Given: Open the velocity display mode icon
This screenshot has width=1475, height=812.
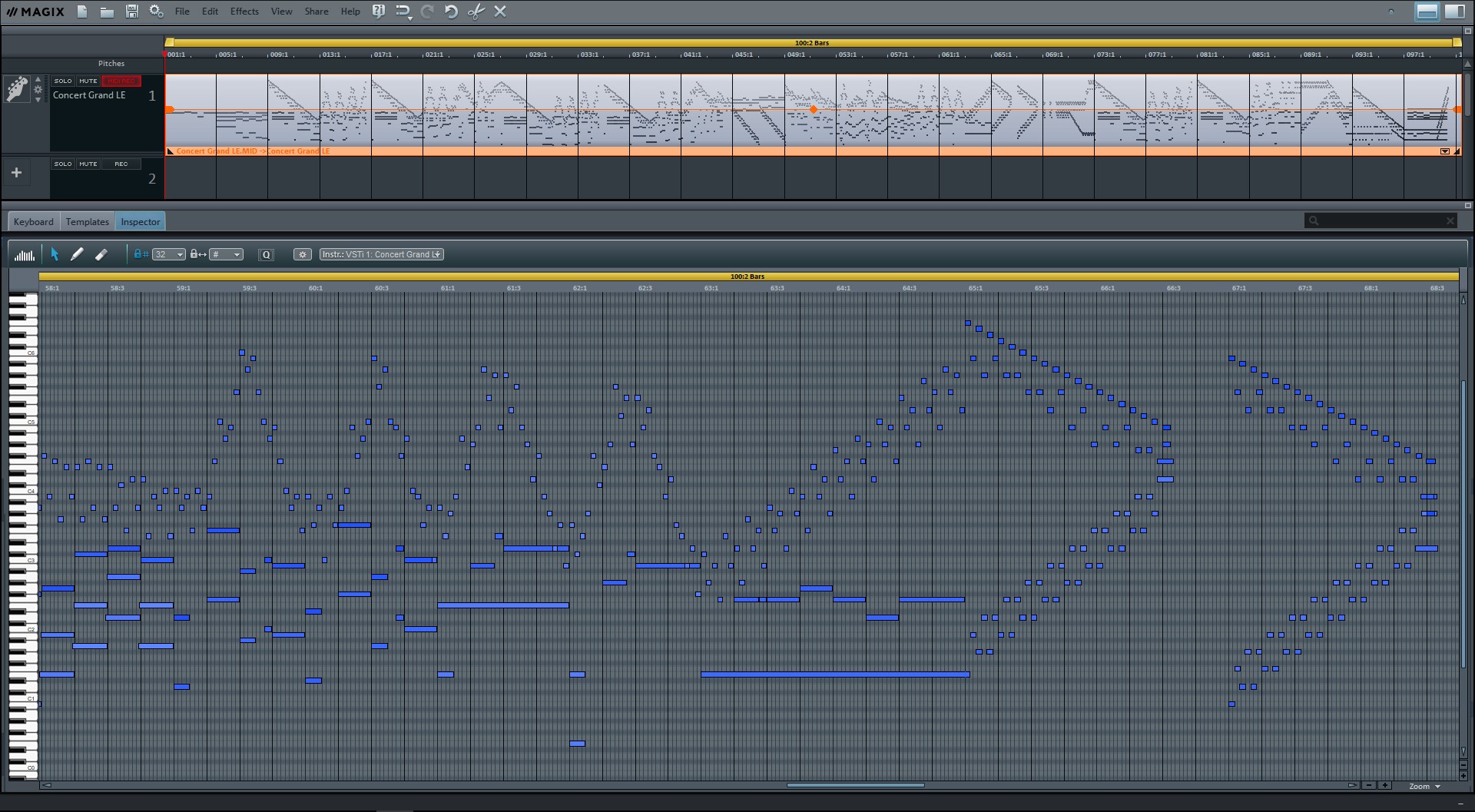Looking at the screenshot, I should pos(24,254).
